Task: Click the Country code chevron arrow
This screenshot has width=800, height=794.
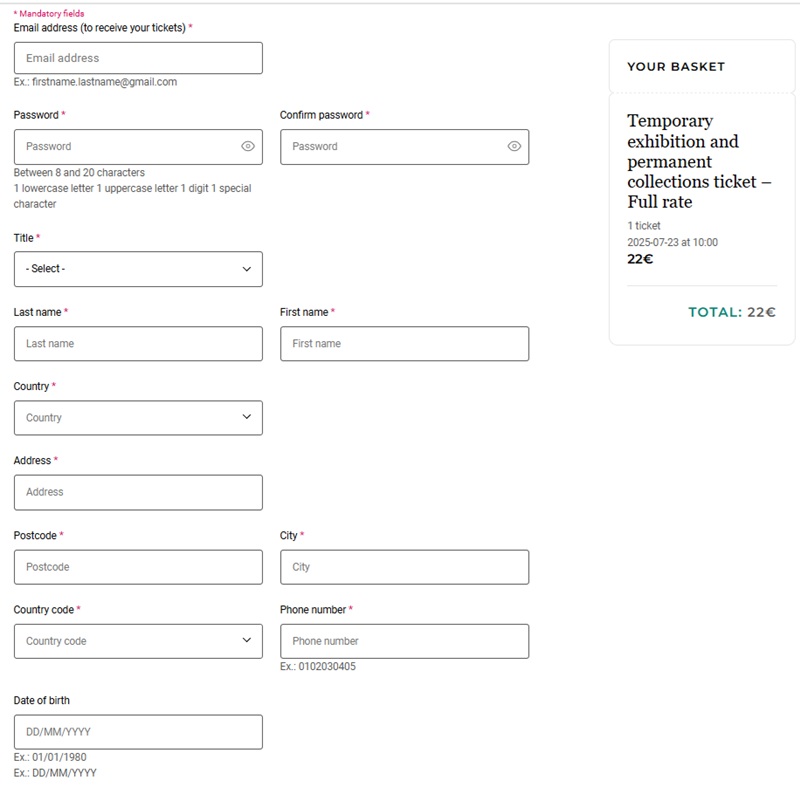Action: (x=247, y=640)
